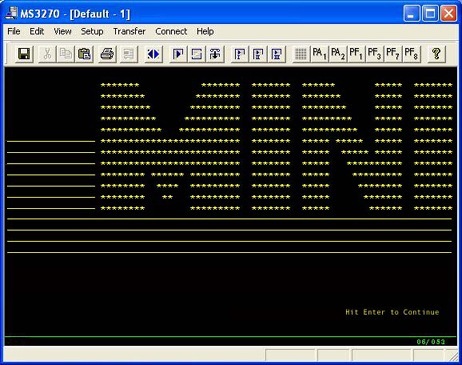Click the PF3 key button

pyautogui.click(x=375, y=54)
